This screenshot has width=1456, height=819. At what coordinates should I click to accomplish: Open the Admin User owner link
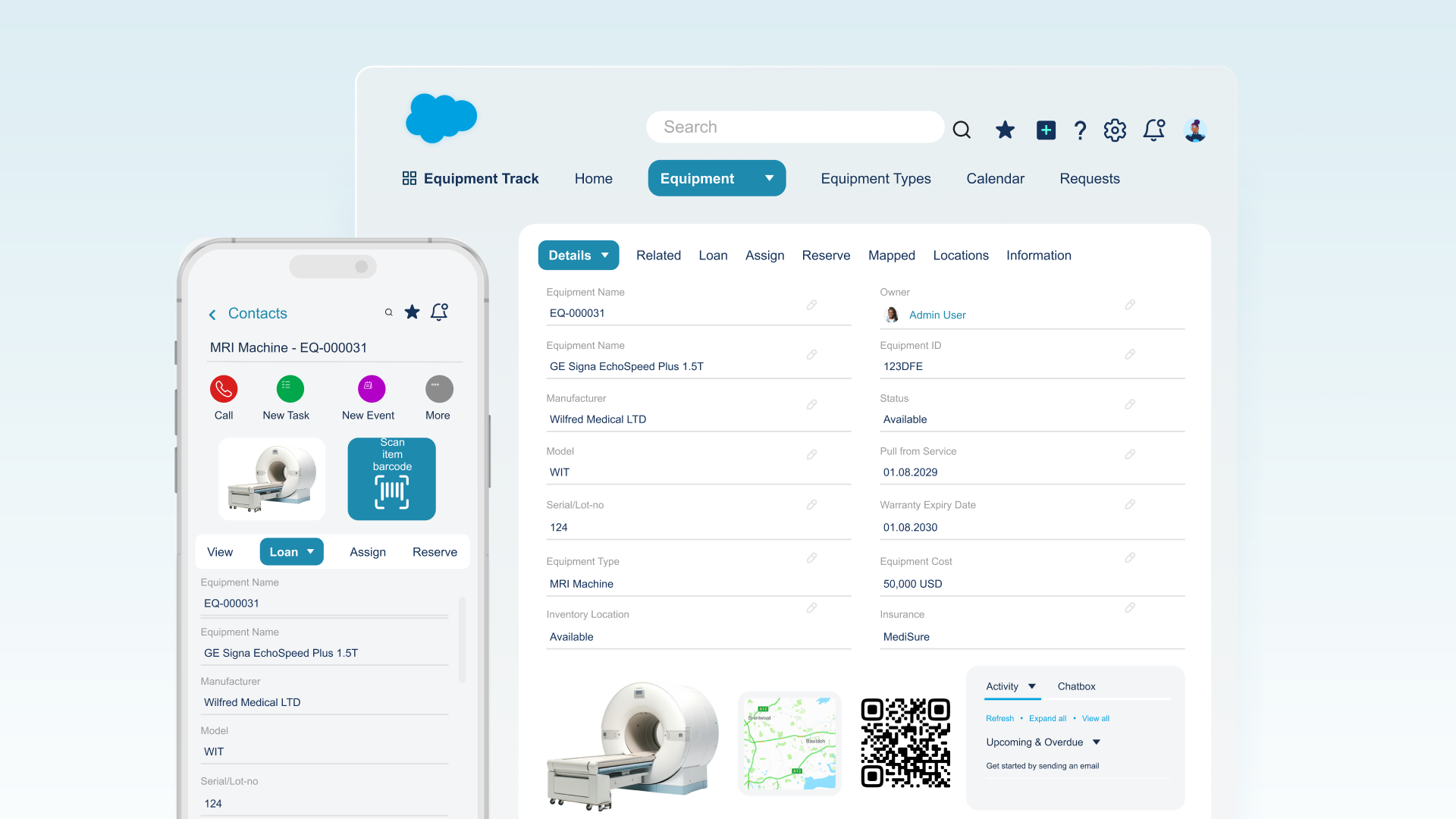click(937, 315)
